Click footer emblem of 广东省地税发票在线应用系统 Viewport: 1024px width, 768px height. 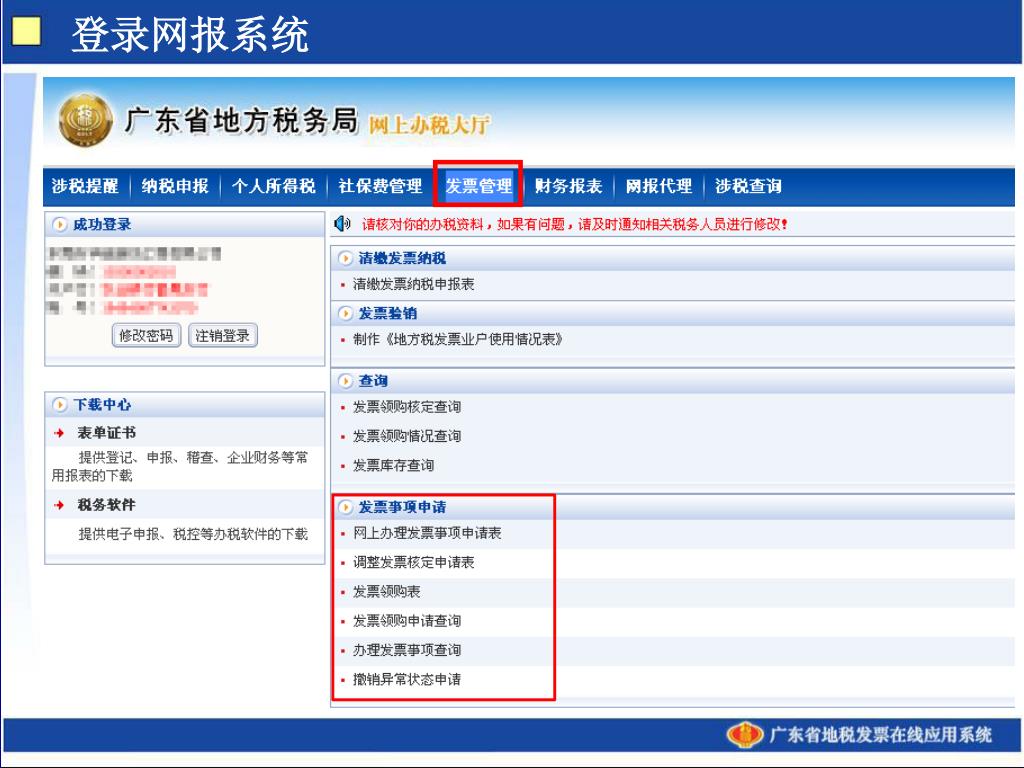tap(744, 735)
